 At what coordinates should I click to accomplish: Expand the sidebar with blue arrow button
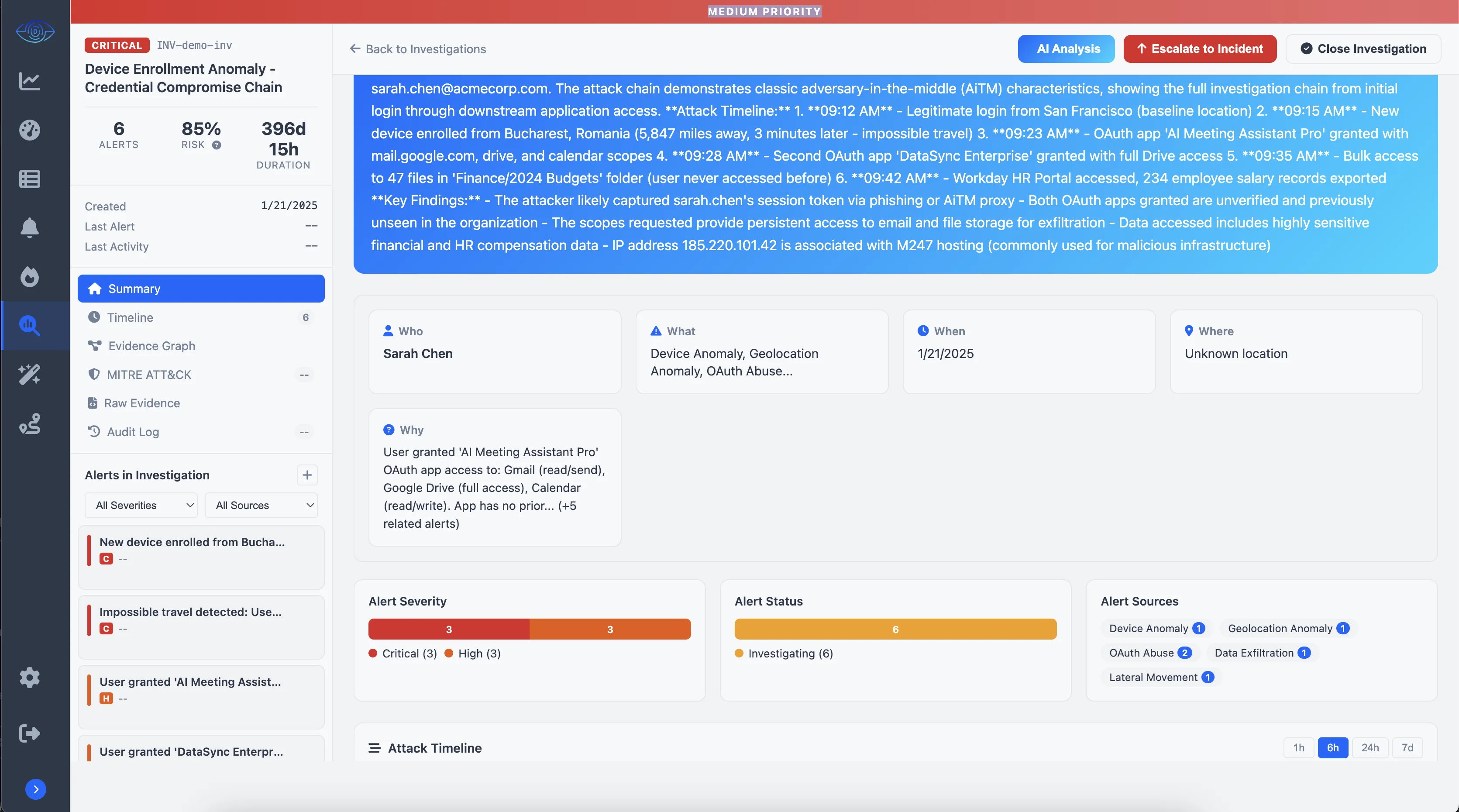tap(36, 789)
